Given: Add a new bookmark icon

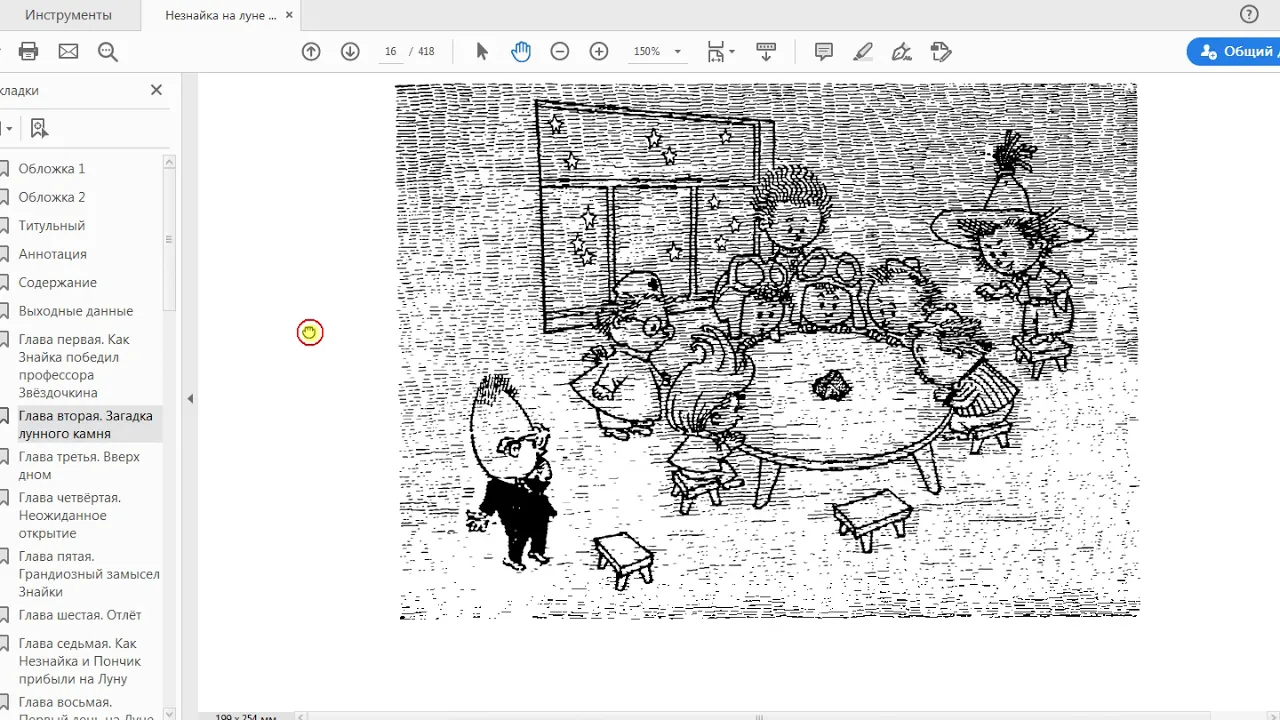Looking at the screenshot, I should (x=39, y=128).
